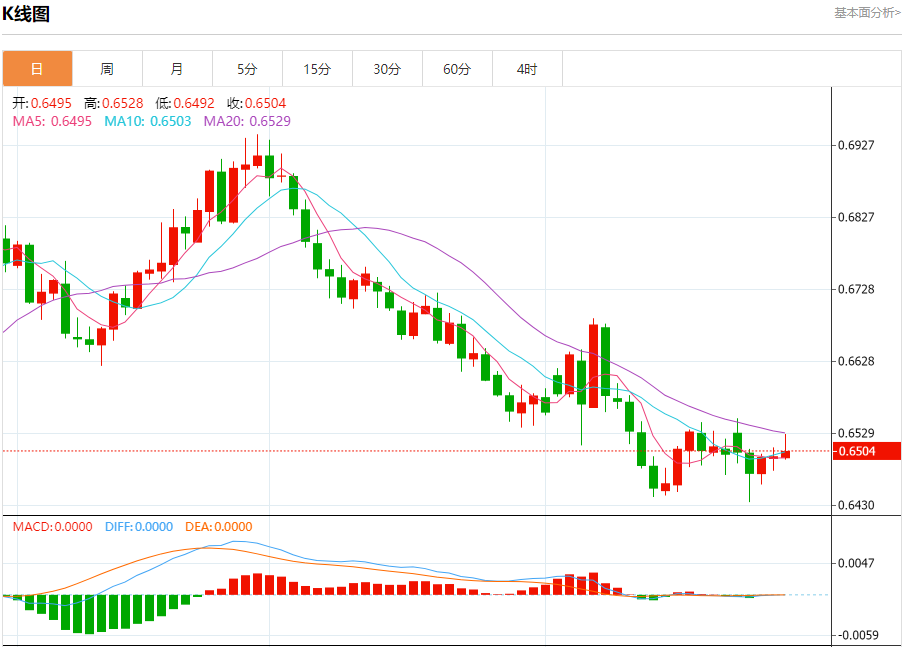Open the 4时 timeframe tab
This screenshot has width=906, height=647.
coord(527,69)
